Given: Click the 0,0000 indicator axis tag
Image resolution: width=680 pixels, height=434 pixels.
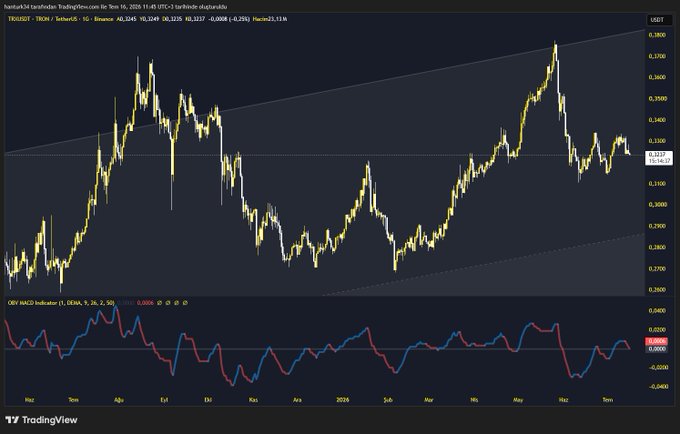Looking at the screenshot, I should pyautogui.click(x=657, y=349).
